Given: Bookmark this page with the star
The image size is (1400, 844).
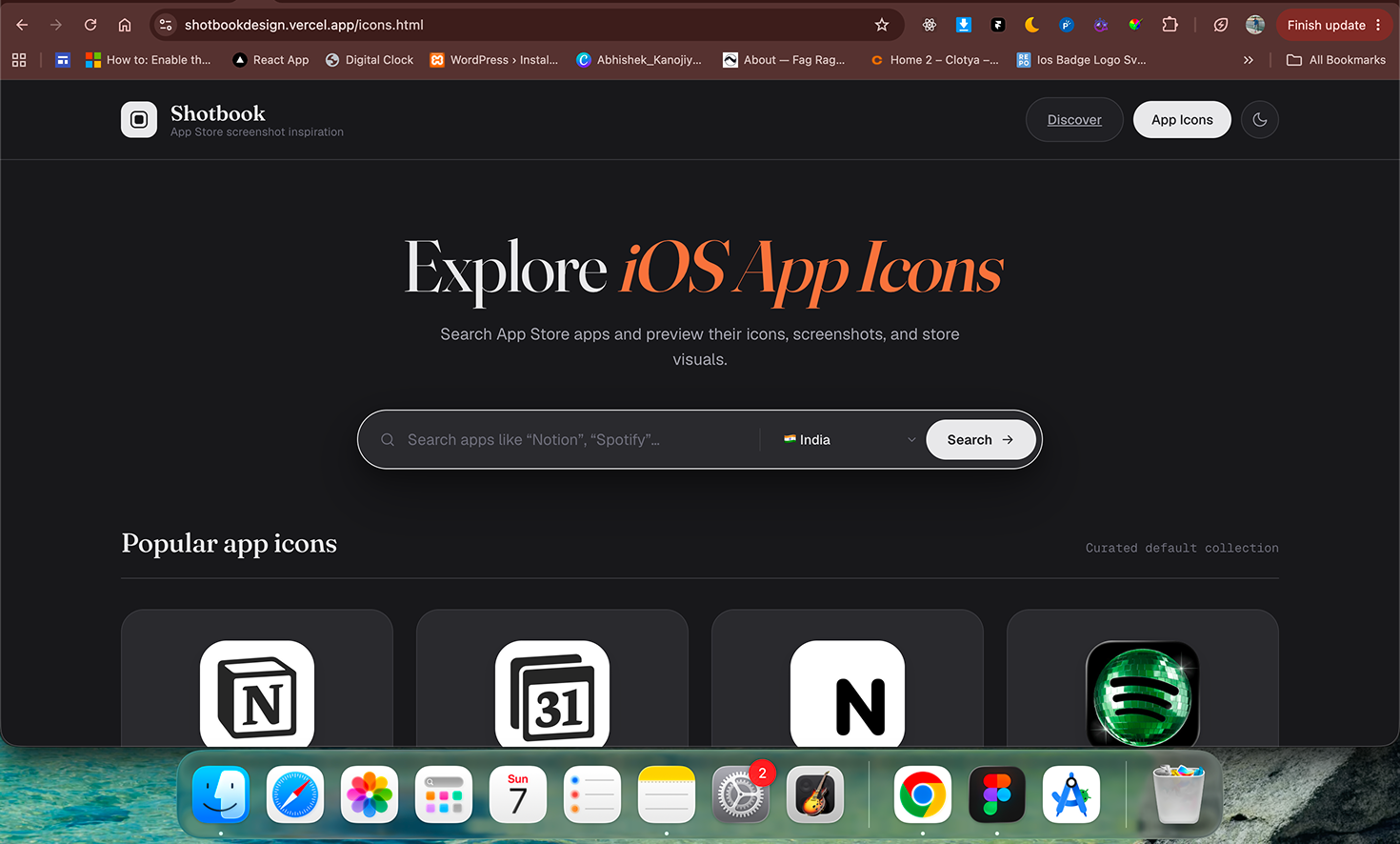Looking at the screenshot, I should pyautogui.click(x=882, y=25).
